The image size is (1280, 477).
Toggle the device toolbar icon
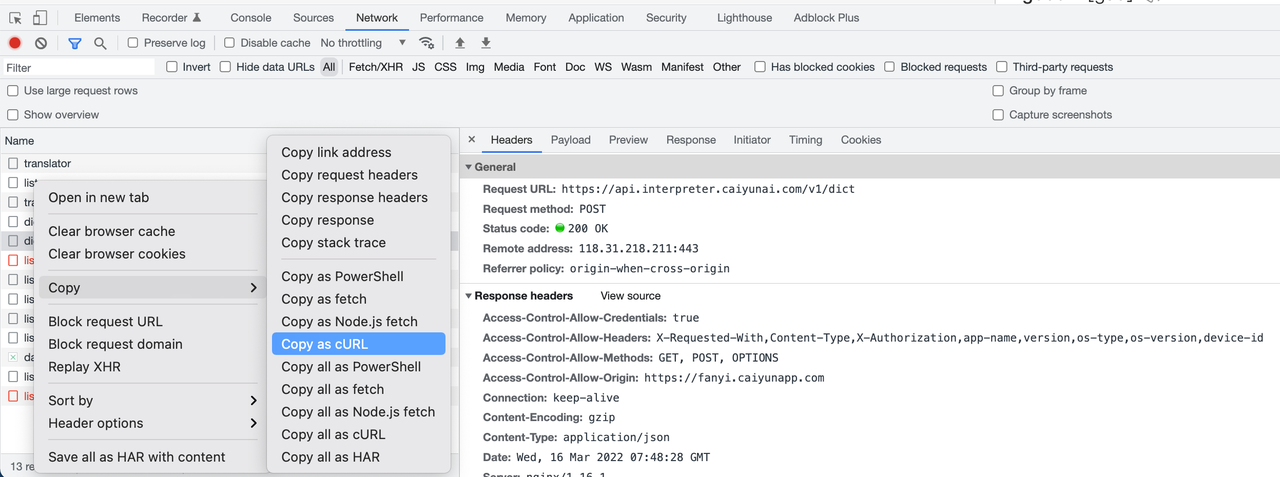tap(40, 18)
